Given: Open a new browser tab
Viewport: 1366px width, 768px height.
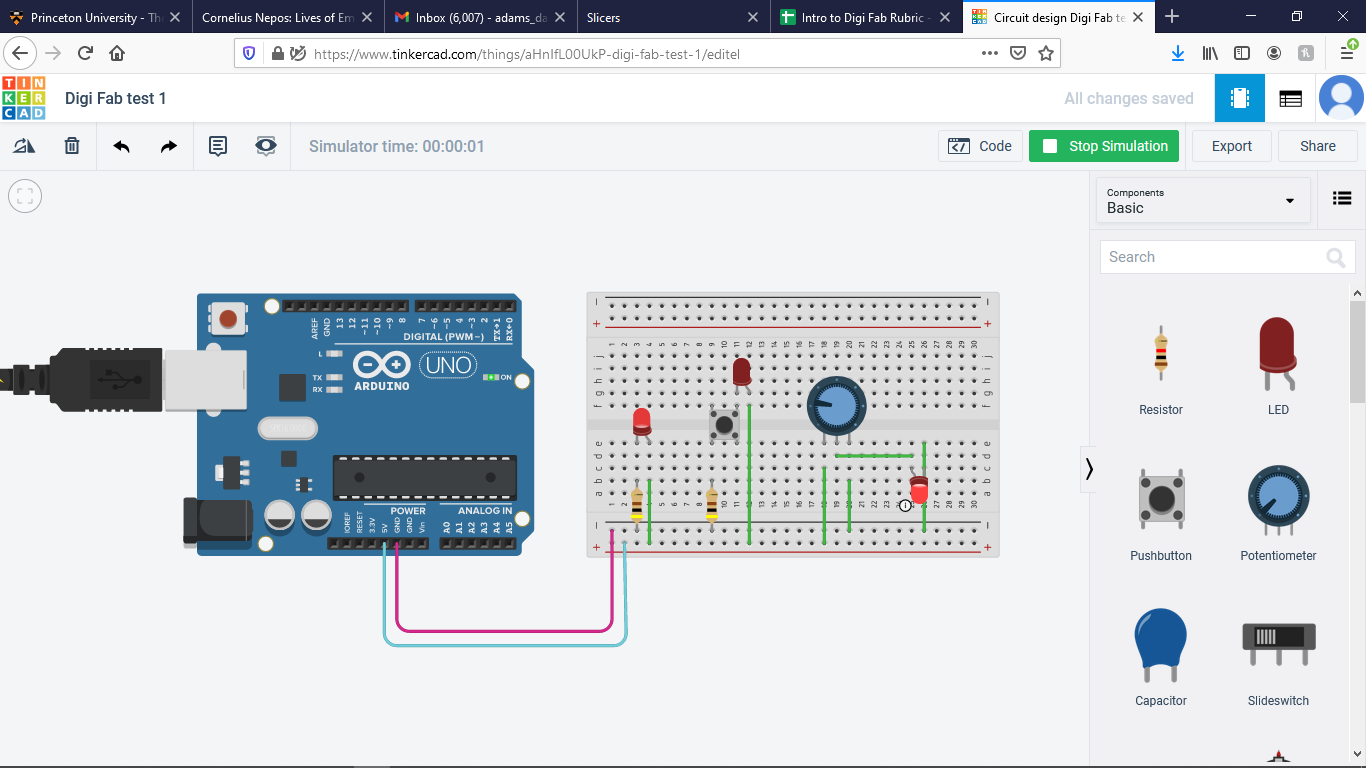Looking at the screenshot, I should click(1172, 17).
